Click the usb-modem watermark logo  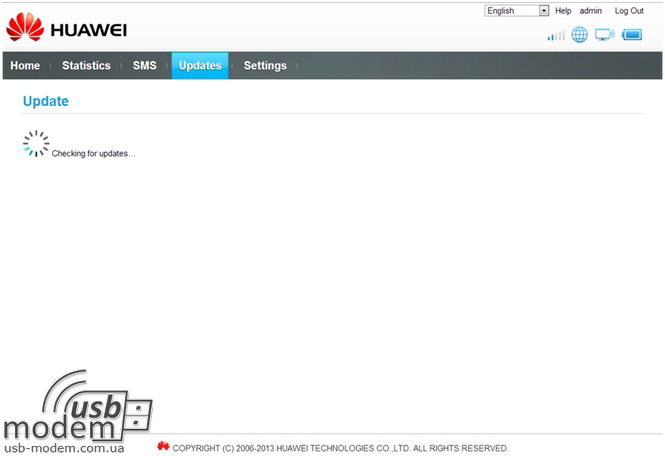[x=78, y=412]
